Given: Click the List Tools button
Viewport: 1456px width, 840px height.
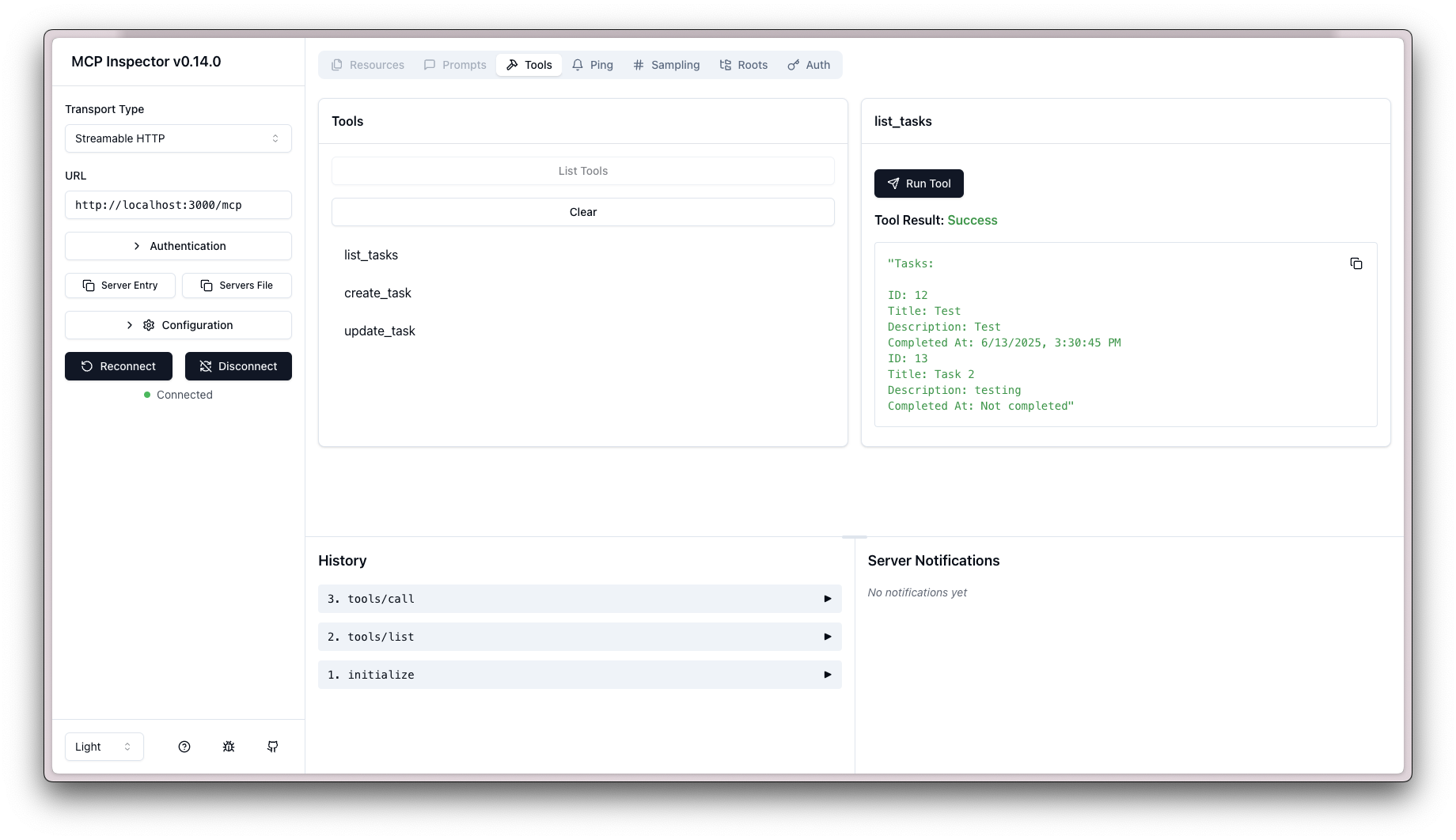Looking at the screenshot, I should click(583, 171).
